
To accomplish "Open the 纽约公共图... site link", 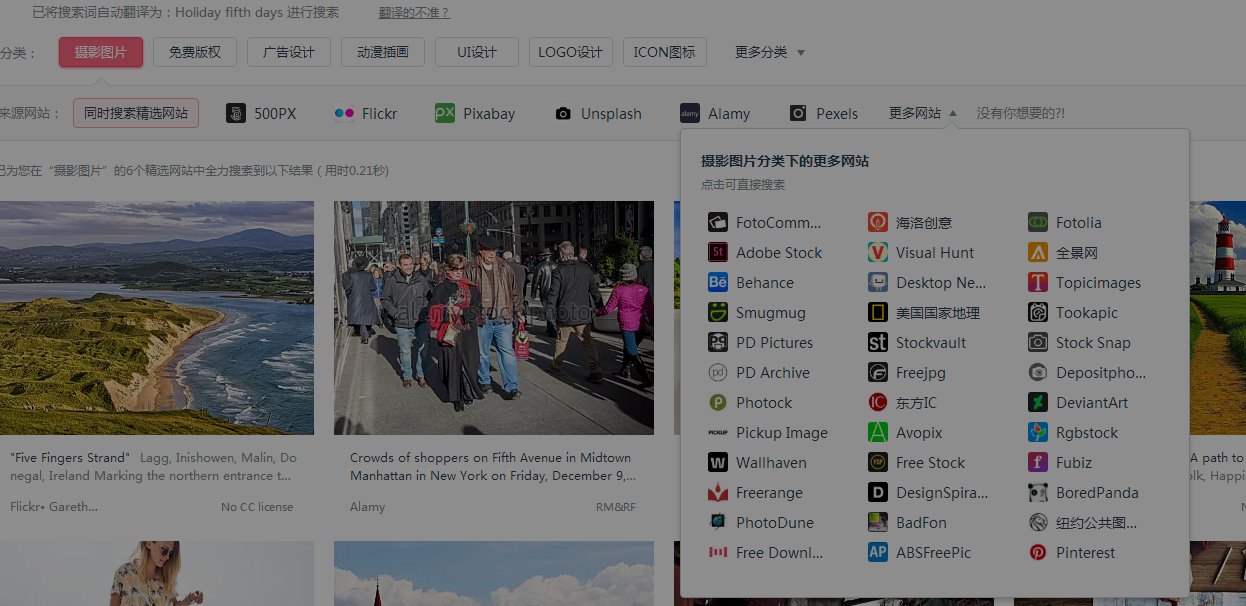I will click(1082, 522).
